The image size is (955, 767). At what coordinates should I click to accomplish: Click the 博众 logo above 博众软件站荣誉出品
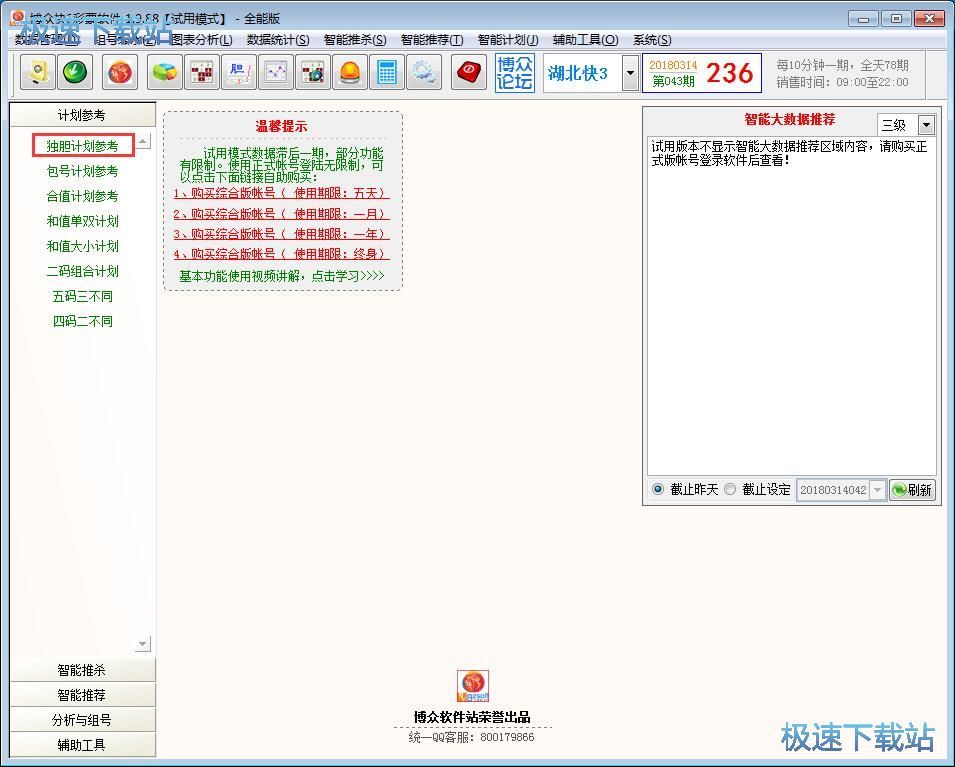[473, 687]
